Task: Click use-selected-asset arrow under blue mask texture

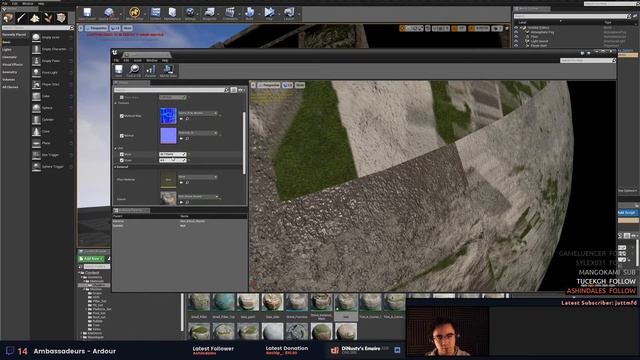Action: 181,119
